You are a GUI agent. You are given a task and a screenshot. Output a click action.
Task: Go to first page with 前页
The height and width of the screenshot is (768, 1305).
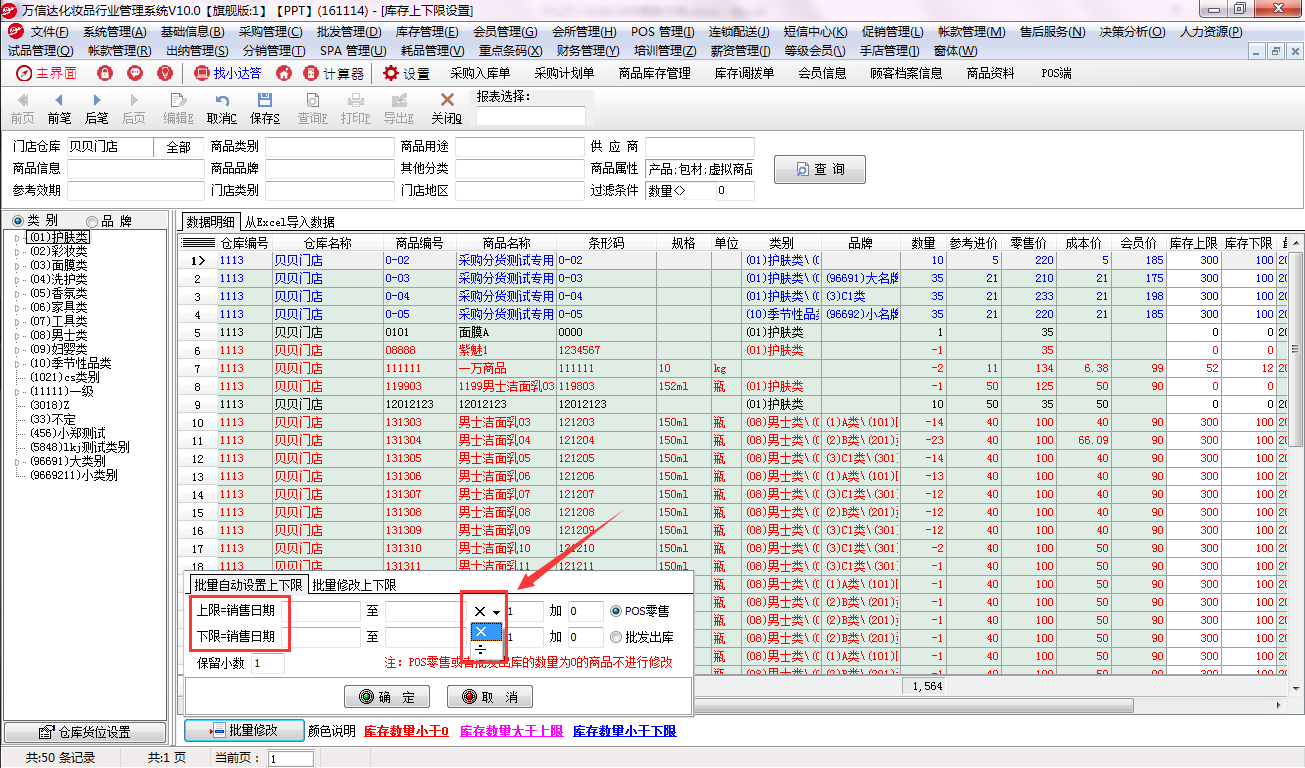[x=23, y=108]
